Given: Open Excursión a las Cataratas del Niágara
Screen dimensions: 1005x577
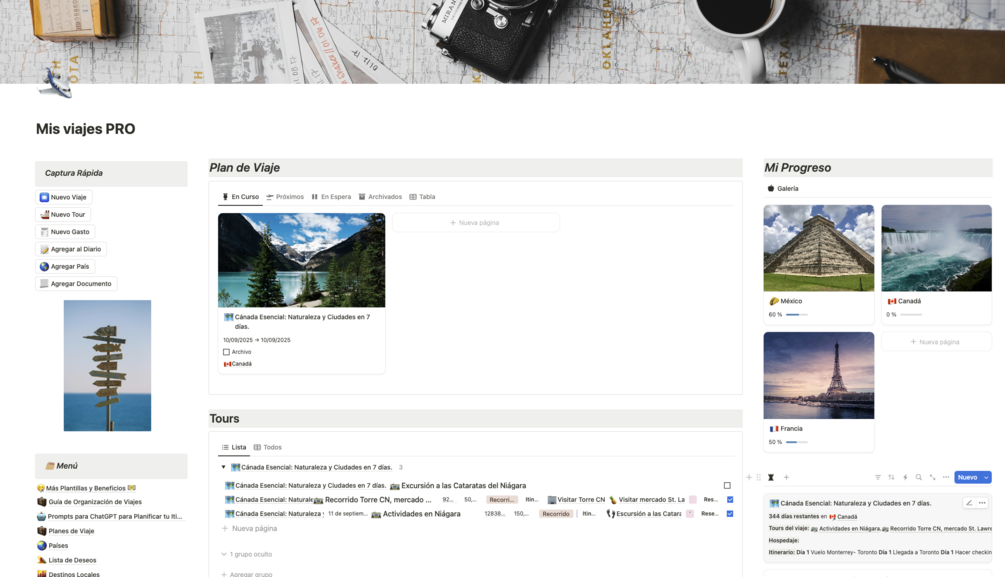Looking at the screenshot, I should click(458, 486).
